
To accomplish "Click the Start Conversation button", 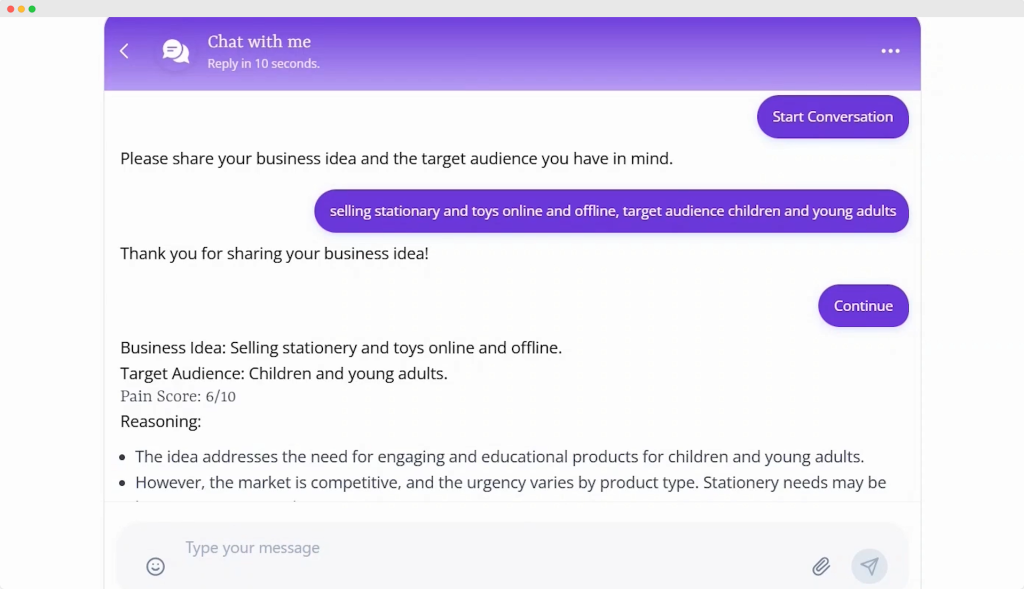I will tap(832, 117).
